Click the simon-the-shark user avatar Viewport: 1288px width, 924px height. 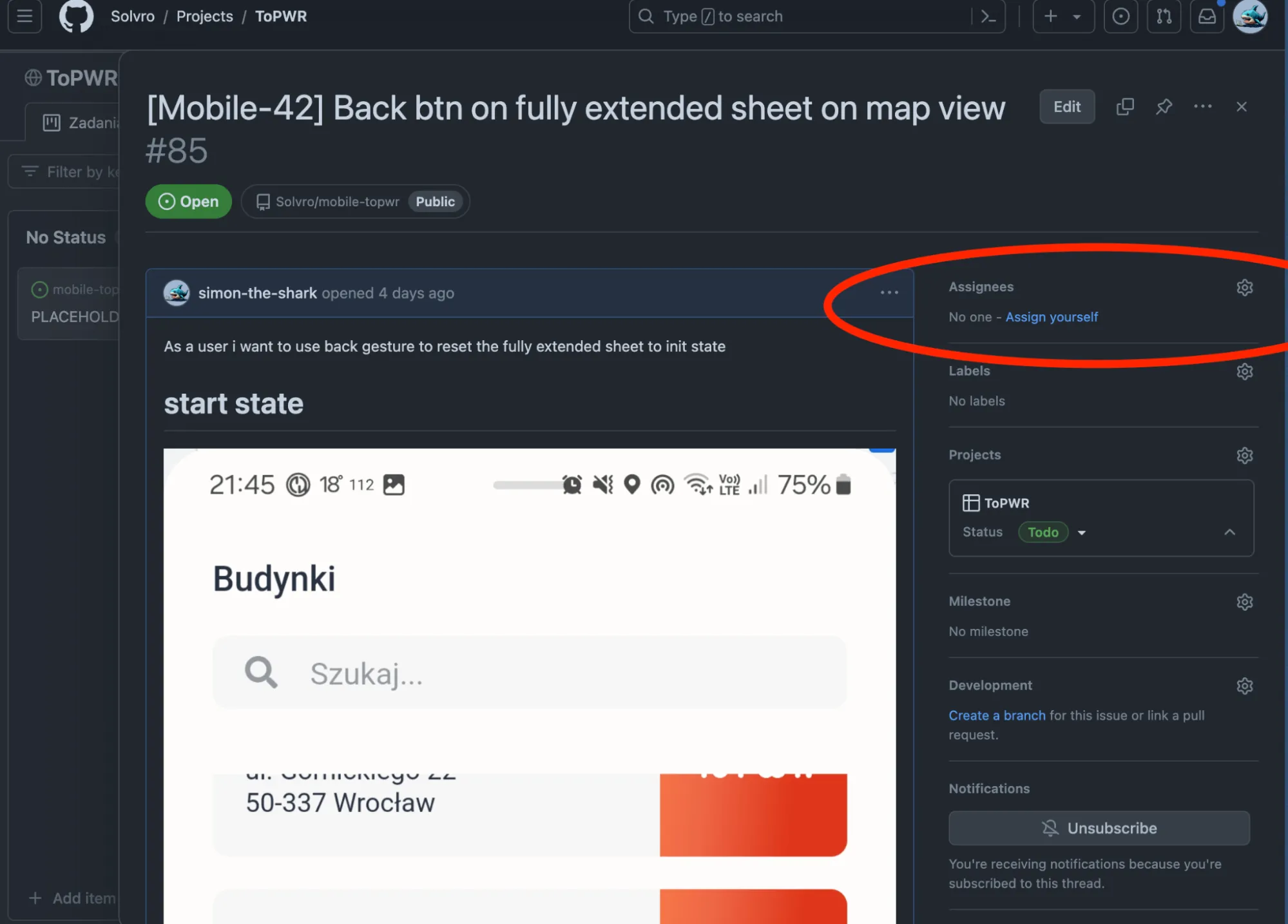(x=175, y=293)
